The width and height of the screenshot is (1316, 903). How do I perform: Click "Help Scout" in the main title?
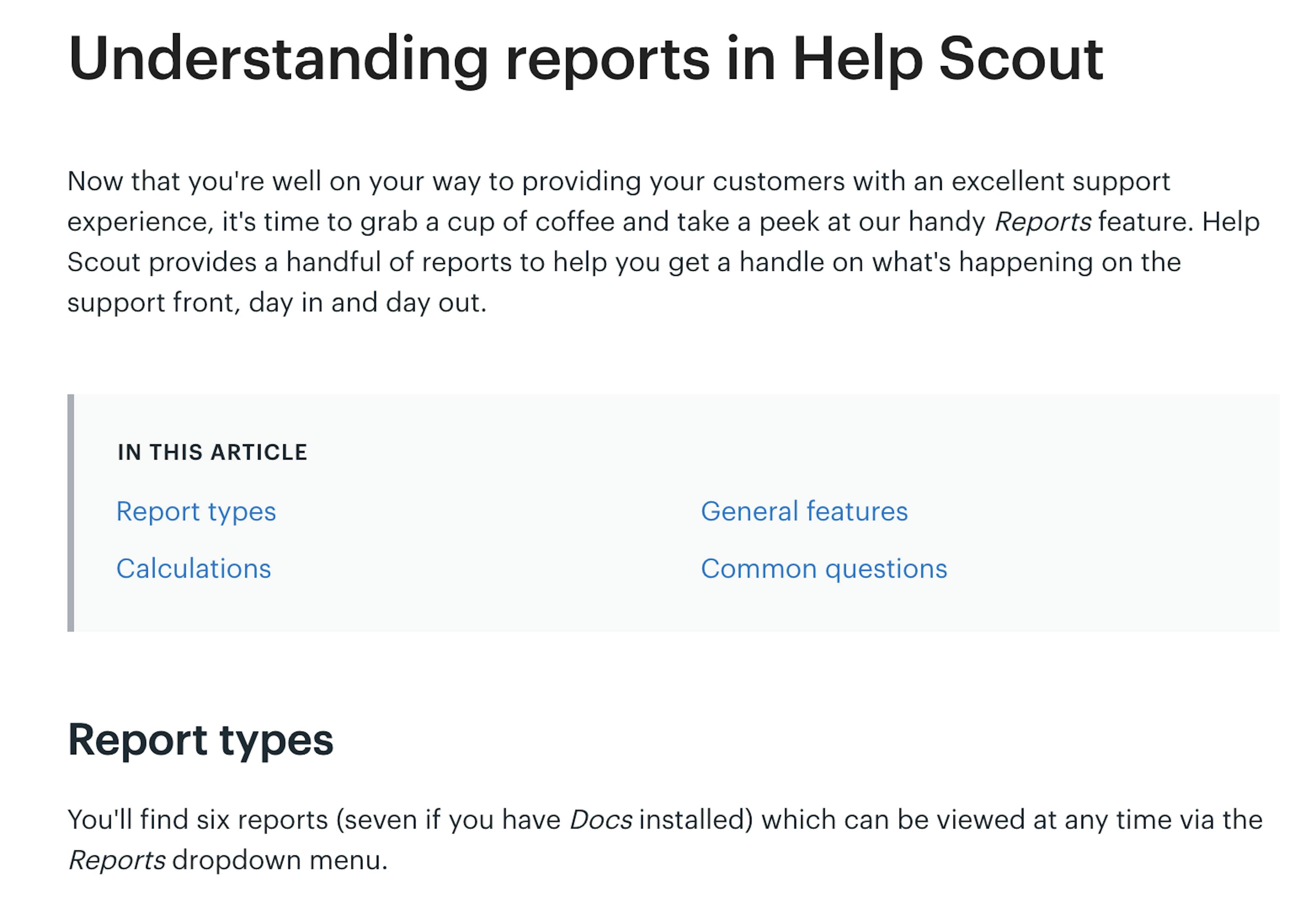tap(948, 59)
